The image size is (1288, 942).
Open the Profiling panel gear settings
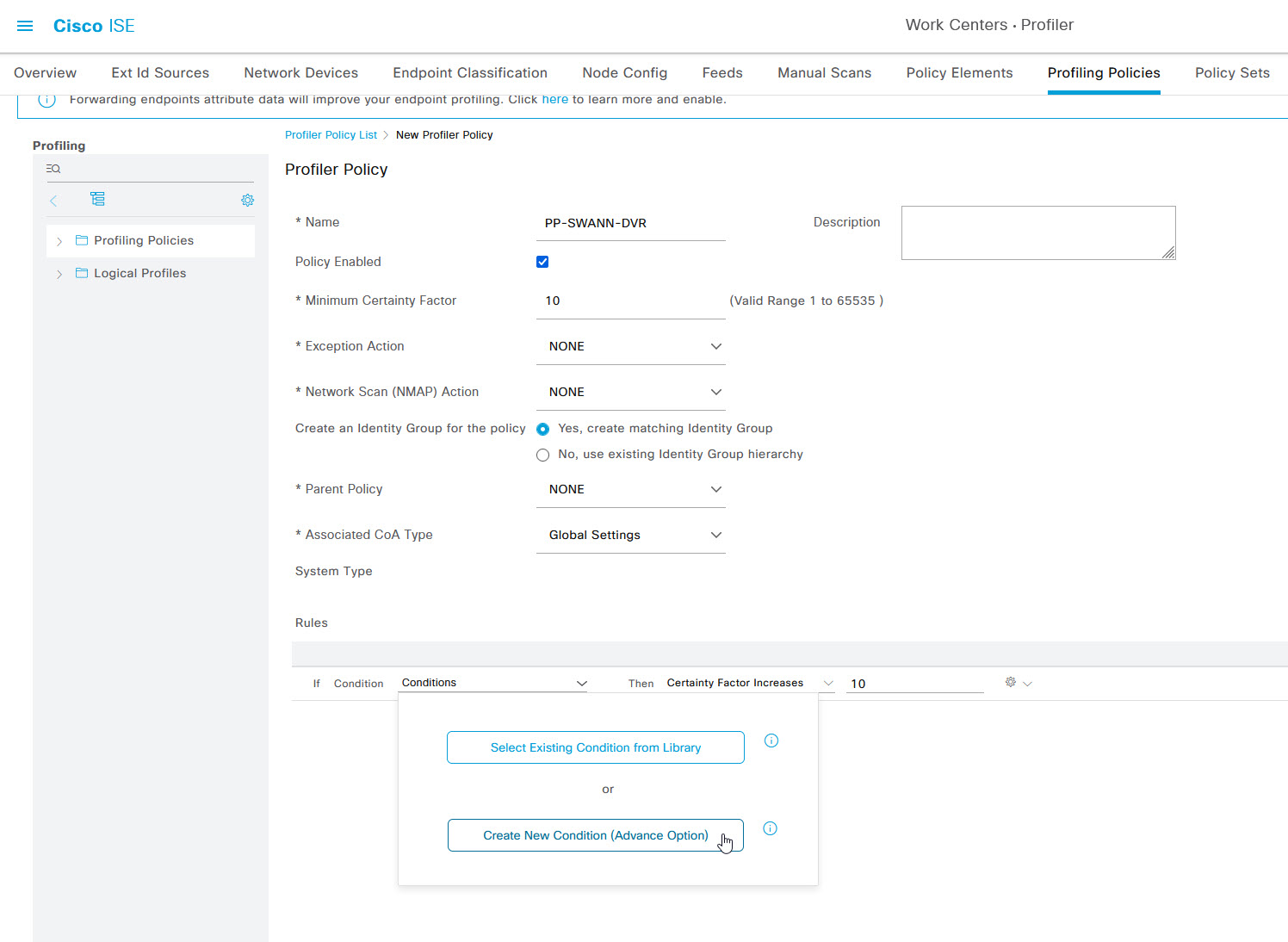click(247, 200)
